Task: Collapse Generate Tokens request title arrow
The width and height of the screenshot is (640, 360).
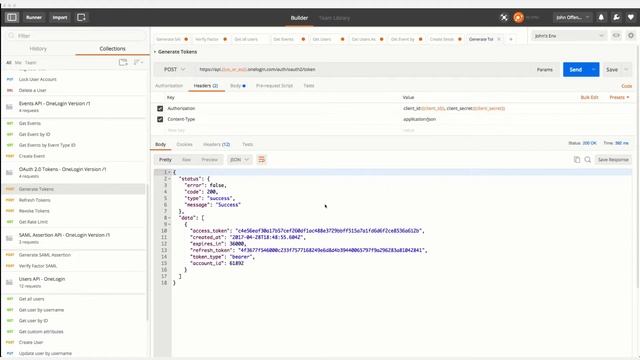Action: click(155, 52)
